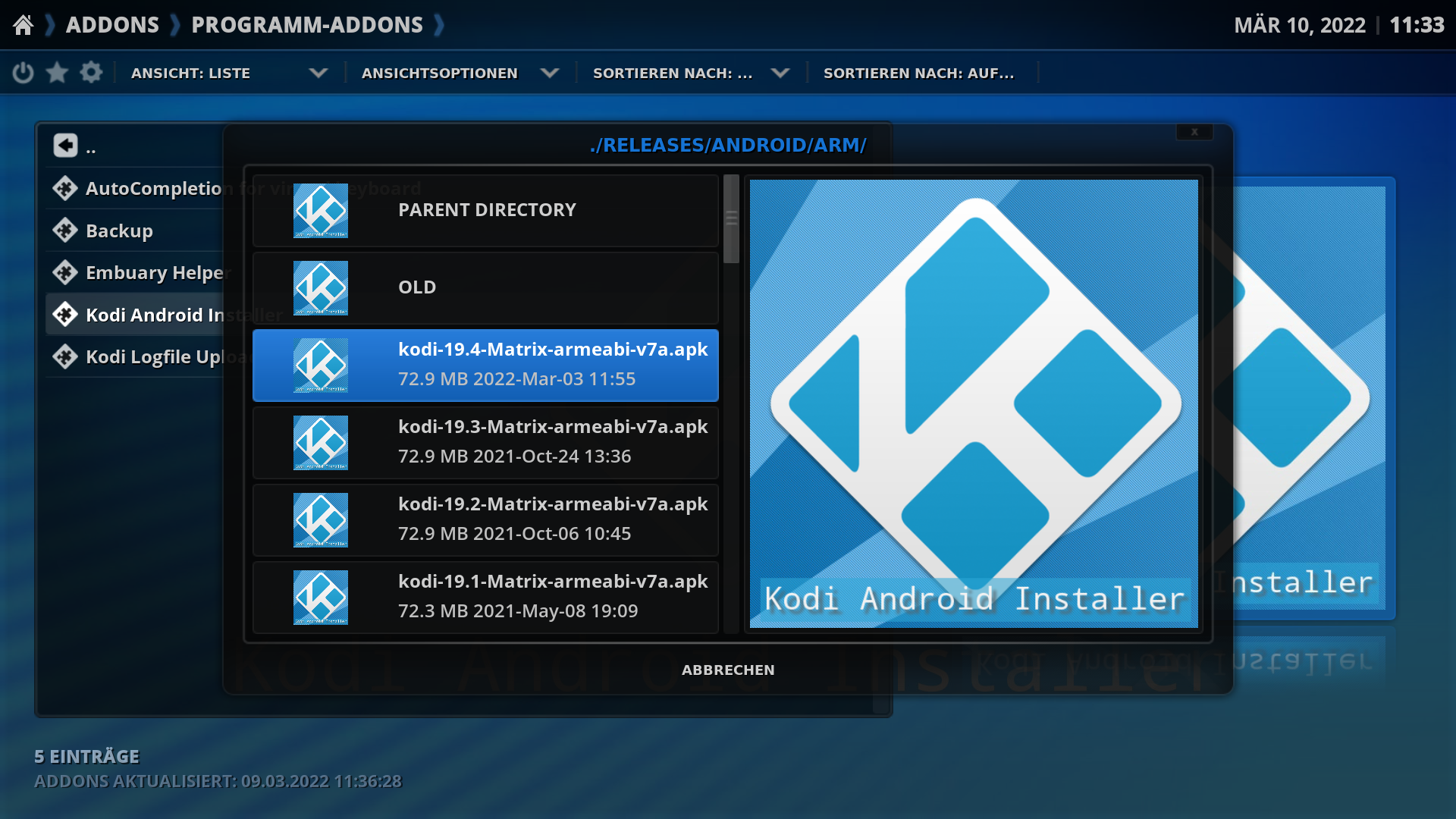Screen dimensions: 1456x819
Task: Click the back arrow icon next to '..'
Action: point(65,145)
